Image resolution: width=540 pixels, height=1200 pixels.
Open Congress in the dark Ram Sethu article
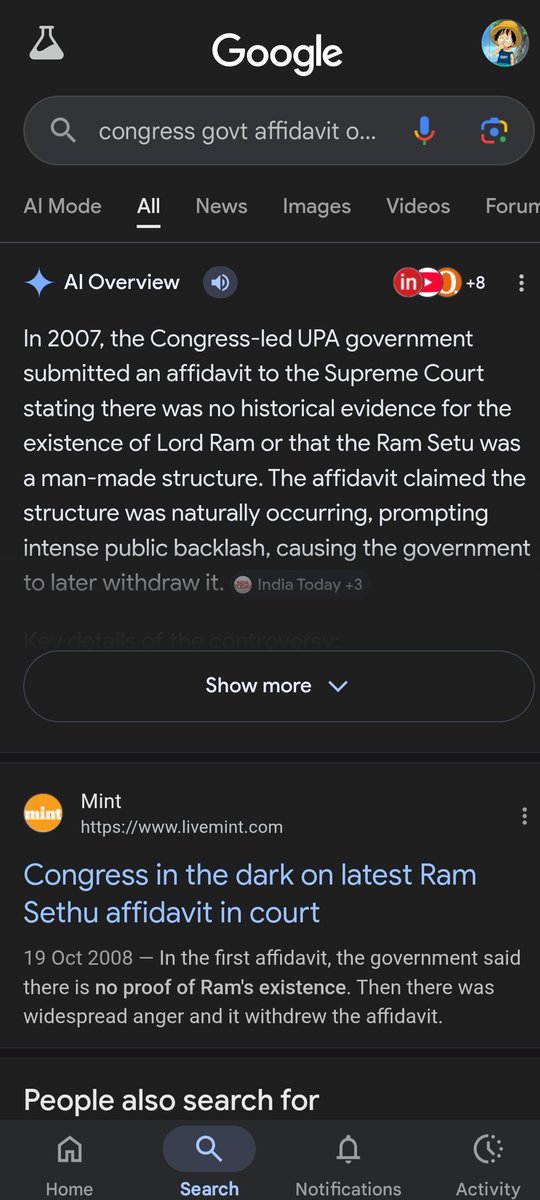pos(249,893)
